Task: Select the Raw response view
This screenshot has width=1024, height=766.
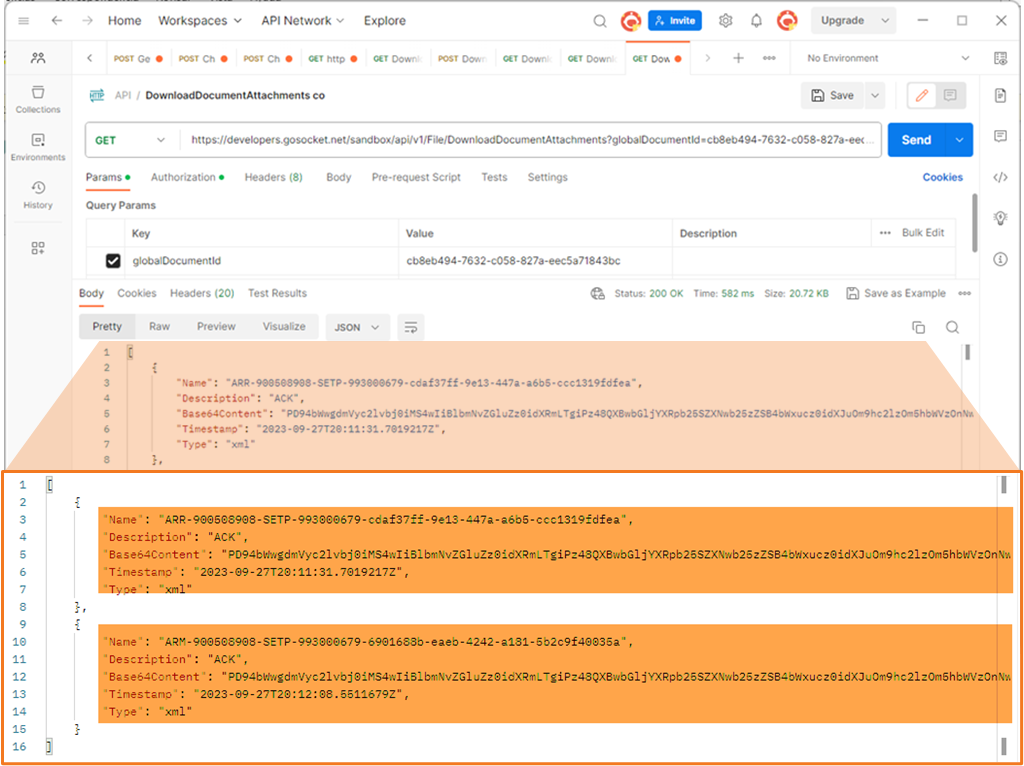Action: pyautogui.click(x=159, y=327)
